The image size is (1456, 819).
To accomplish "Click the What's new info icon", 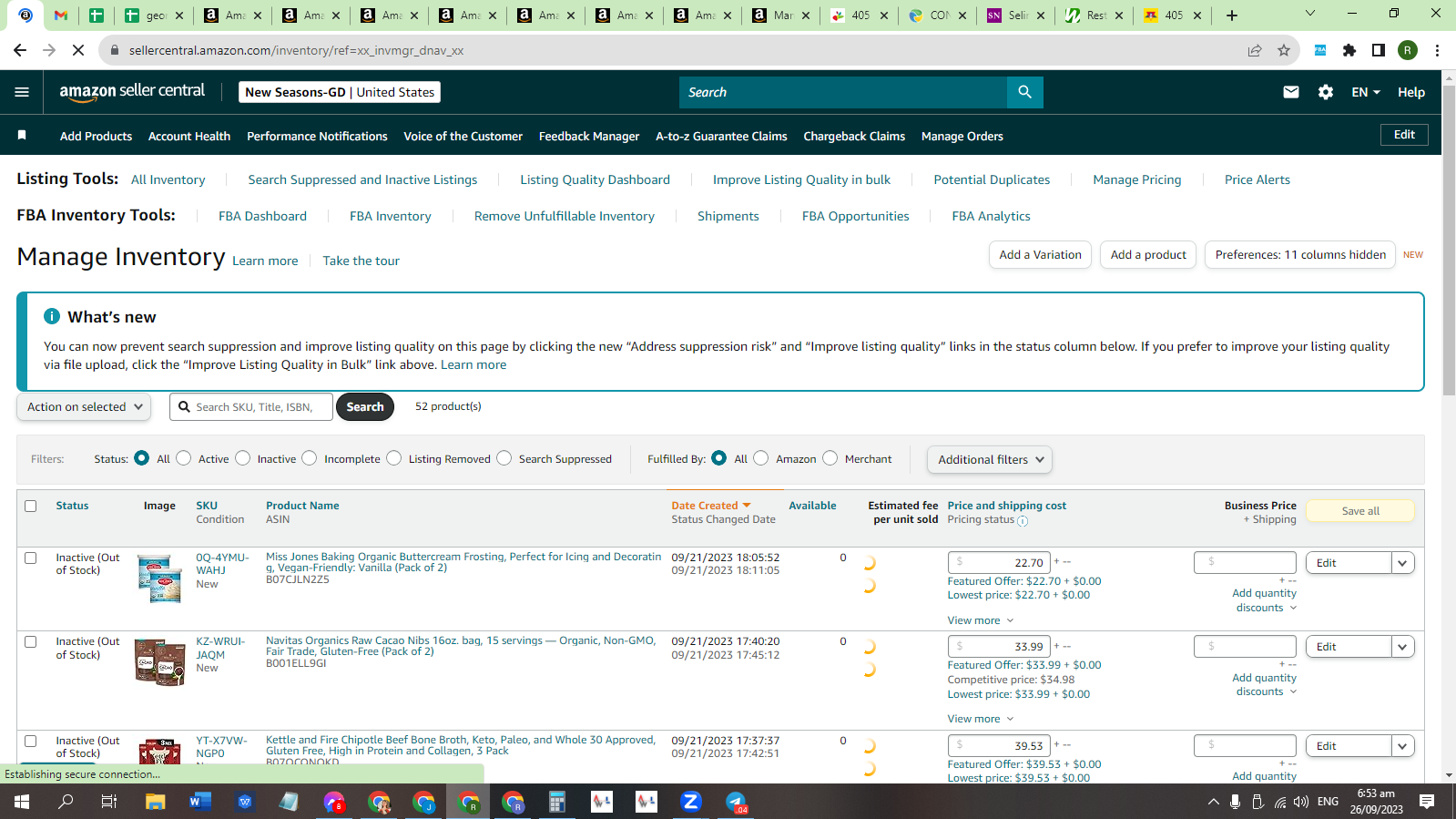I will (52, 316).
